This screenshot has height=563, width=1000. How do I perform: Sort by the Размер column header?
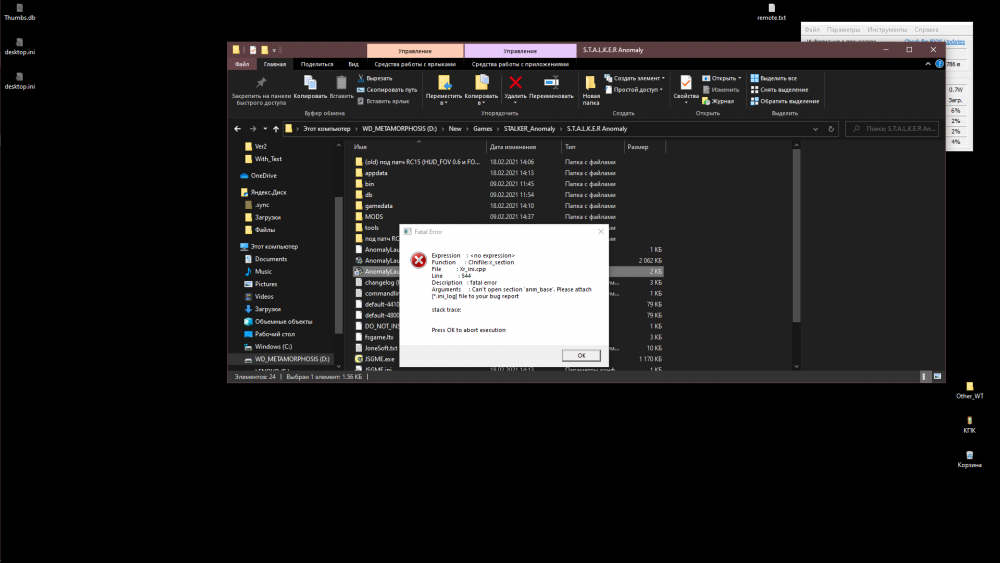click(638, 147)
